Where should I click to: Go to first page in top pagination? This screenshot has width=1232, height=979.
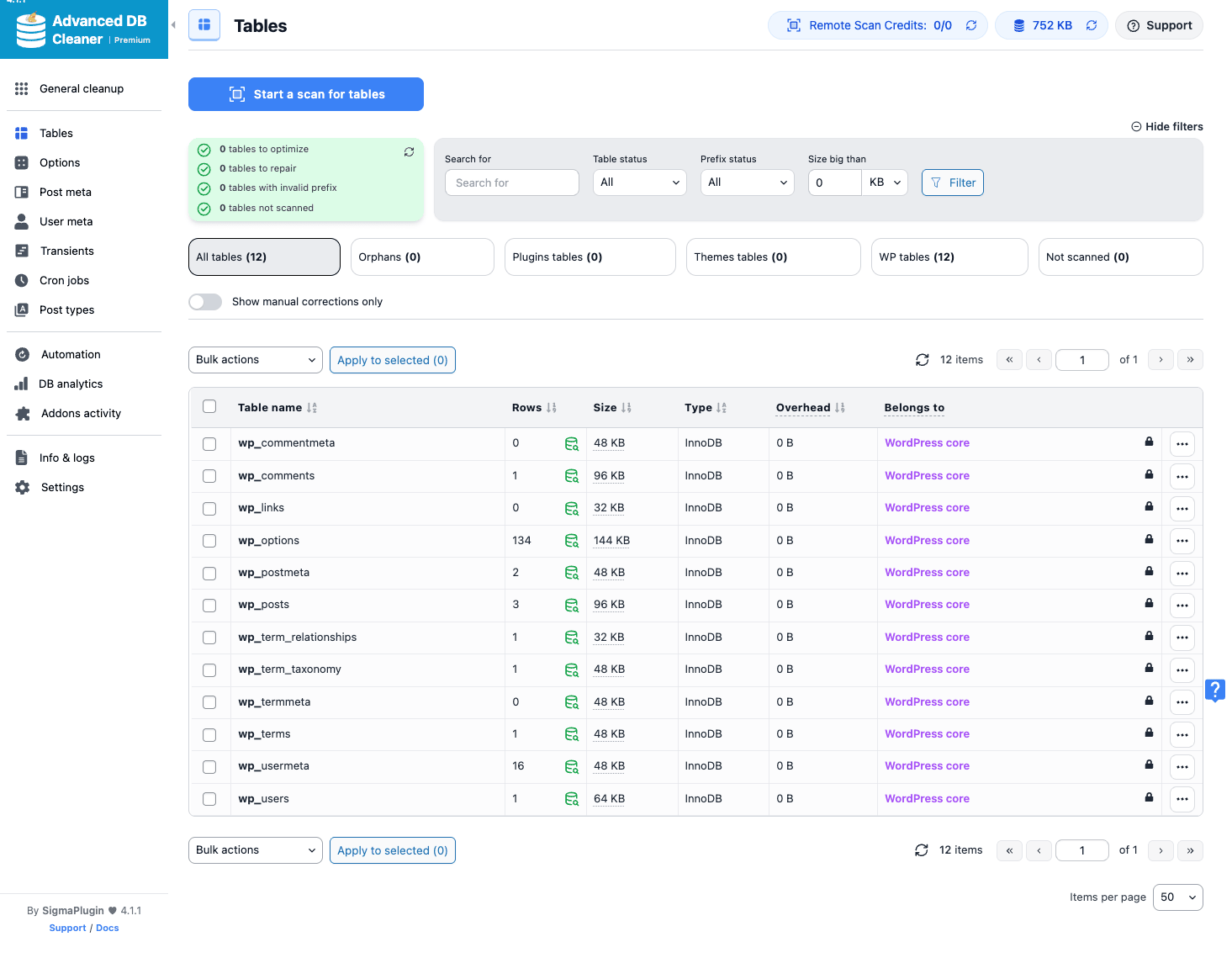tap(1009, 360)
